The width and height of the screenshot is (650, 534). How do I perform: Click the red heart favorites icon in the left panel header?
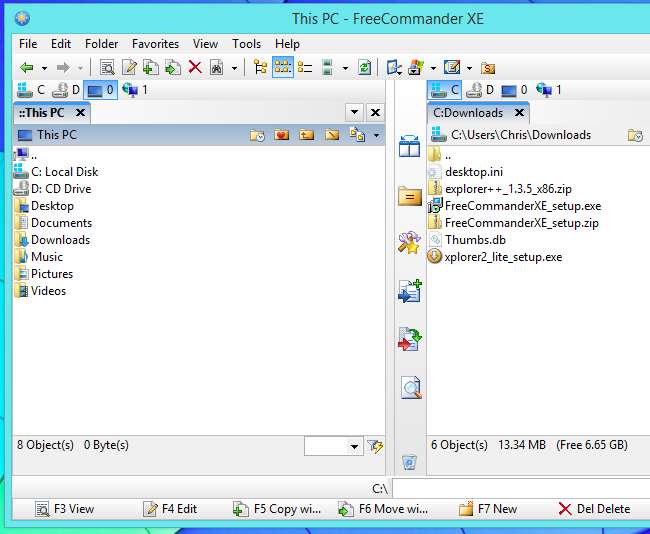pos(282,135)
